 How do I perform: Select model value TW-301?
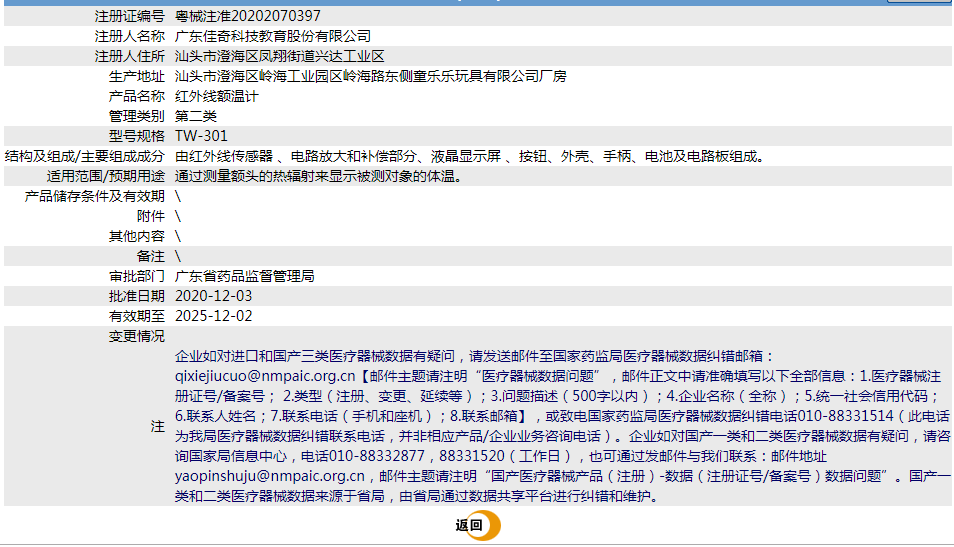[x=201, y=136]
